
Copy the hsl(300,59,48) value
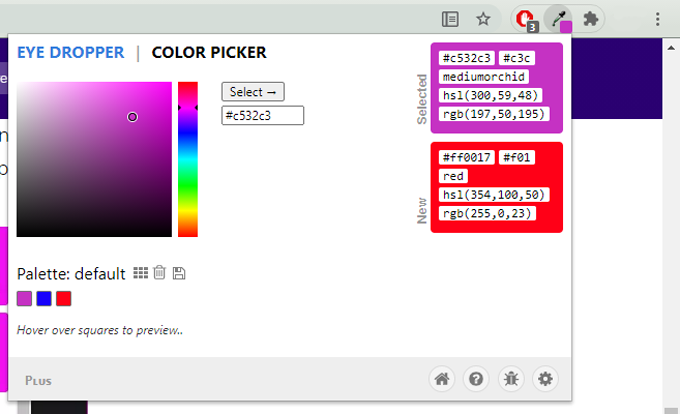point(490,95)
